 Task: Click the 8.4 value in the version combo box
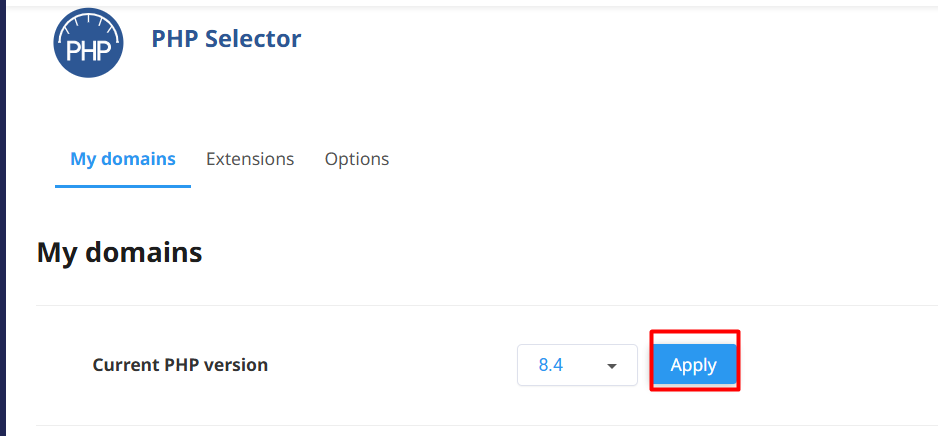point(551,365)
